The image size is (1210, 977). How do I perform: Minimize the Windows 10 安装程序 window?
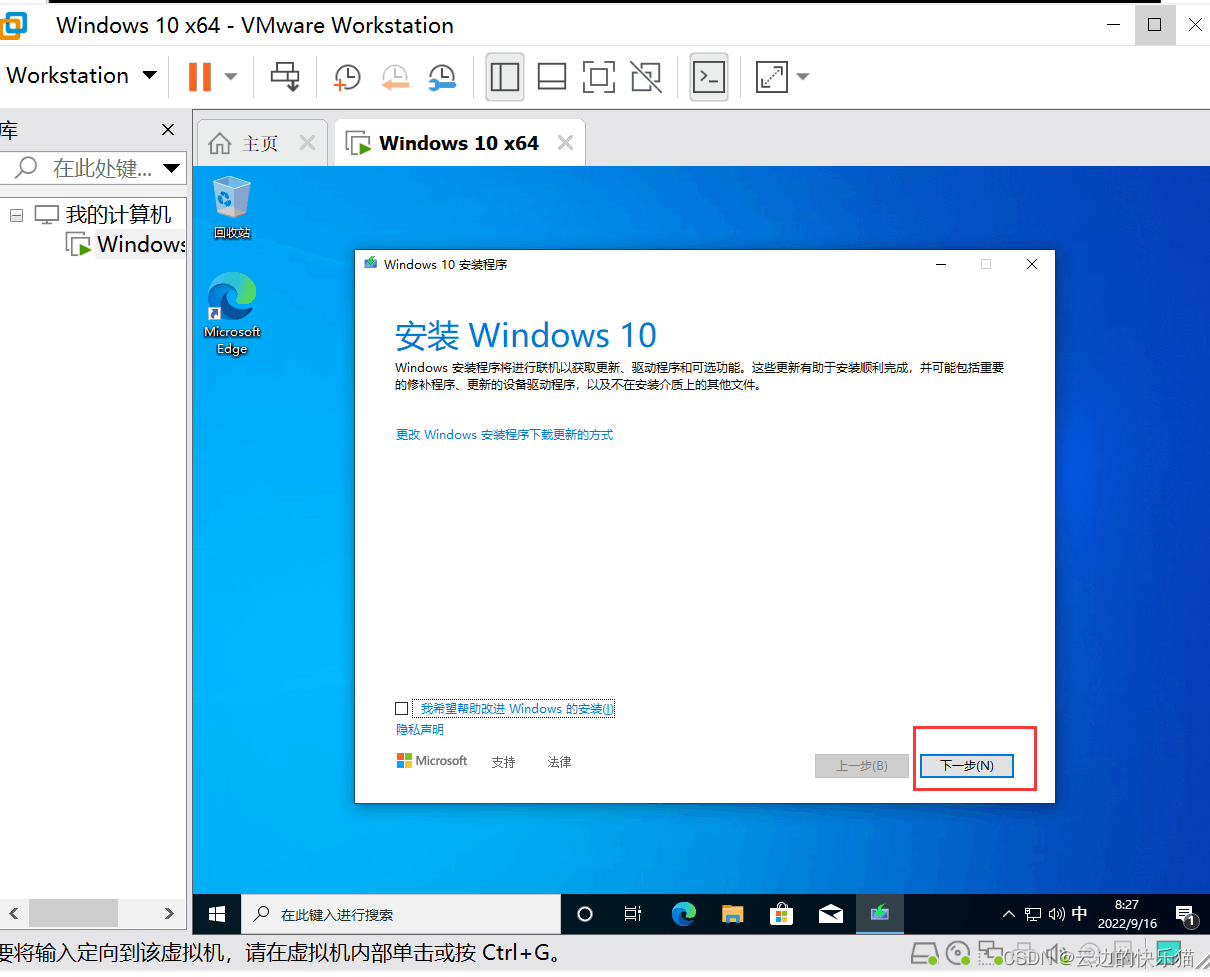click(941, 264)
